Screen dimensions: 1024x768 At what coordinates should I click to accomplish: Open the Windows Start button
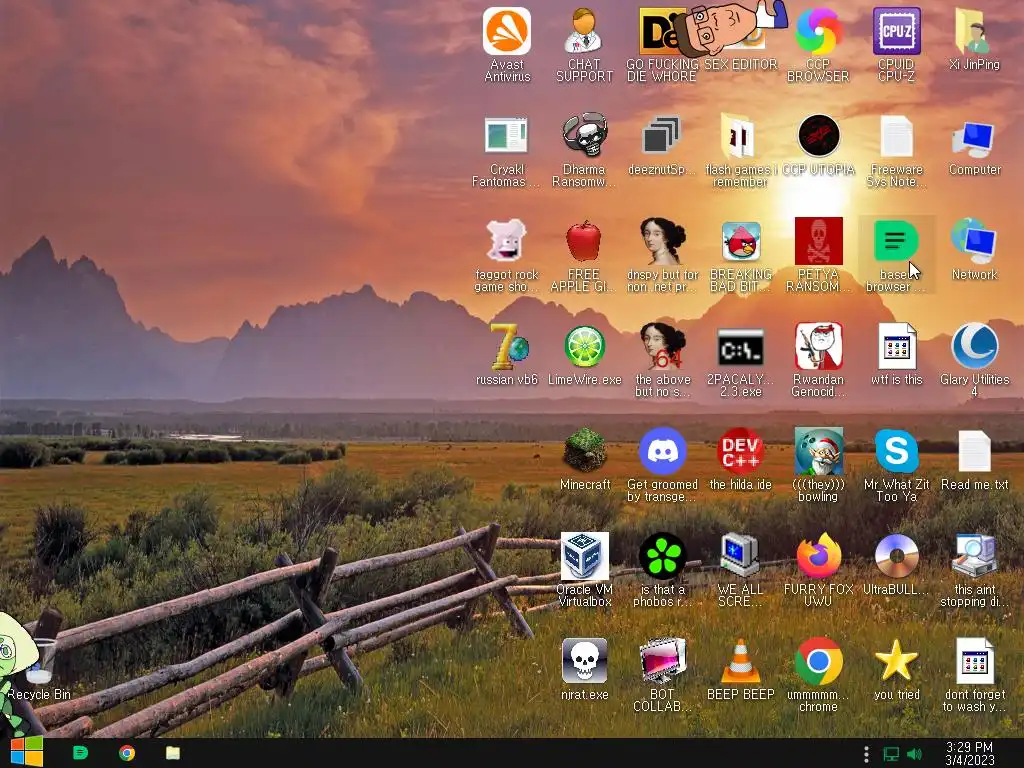pos(26,752)
